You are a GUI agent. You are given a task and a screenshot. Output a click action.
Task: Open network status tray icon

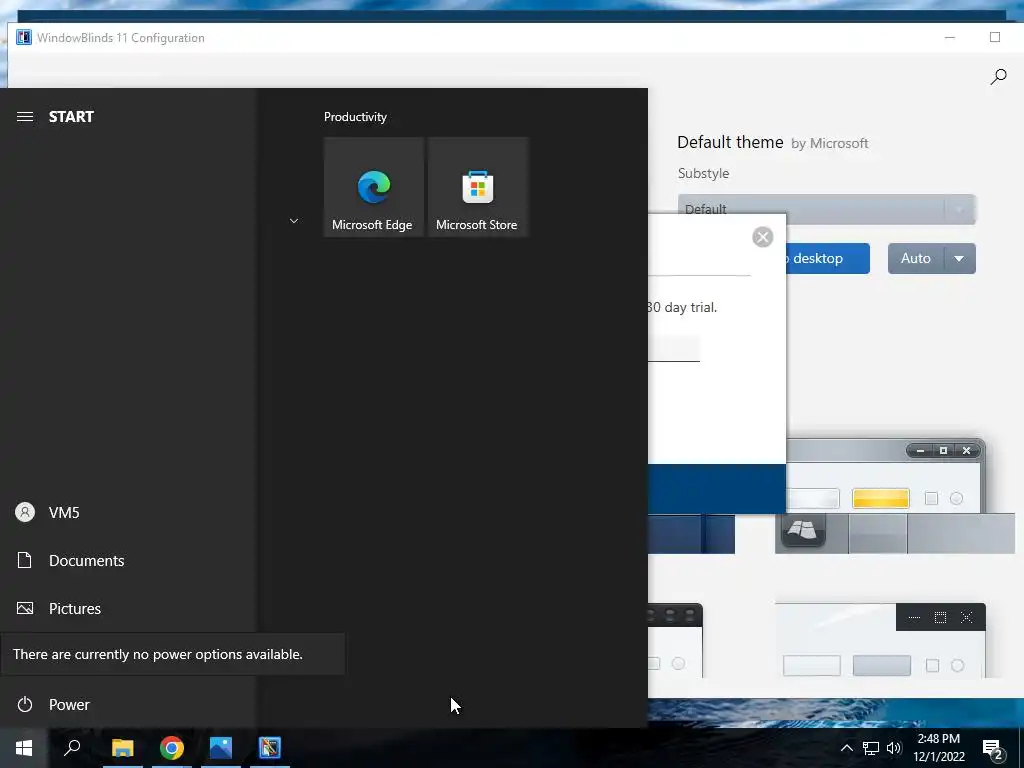[x=871, y=748]
